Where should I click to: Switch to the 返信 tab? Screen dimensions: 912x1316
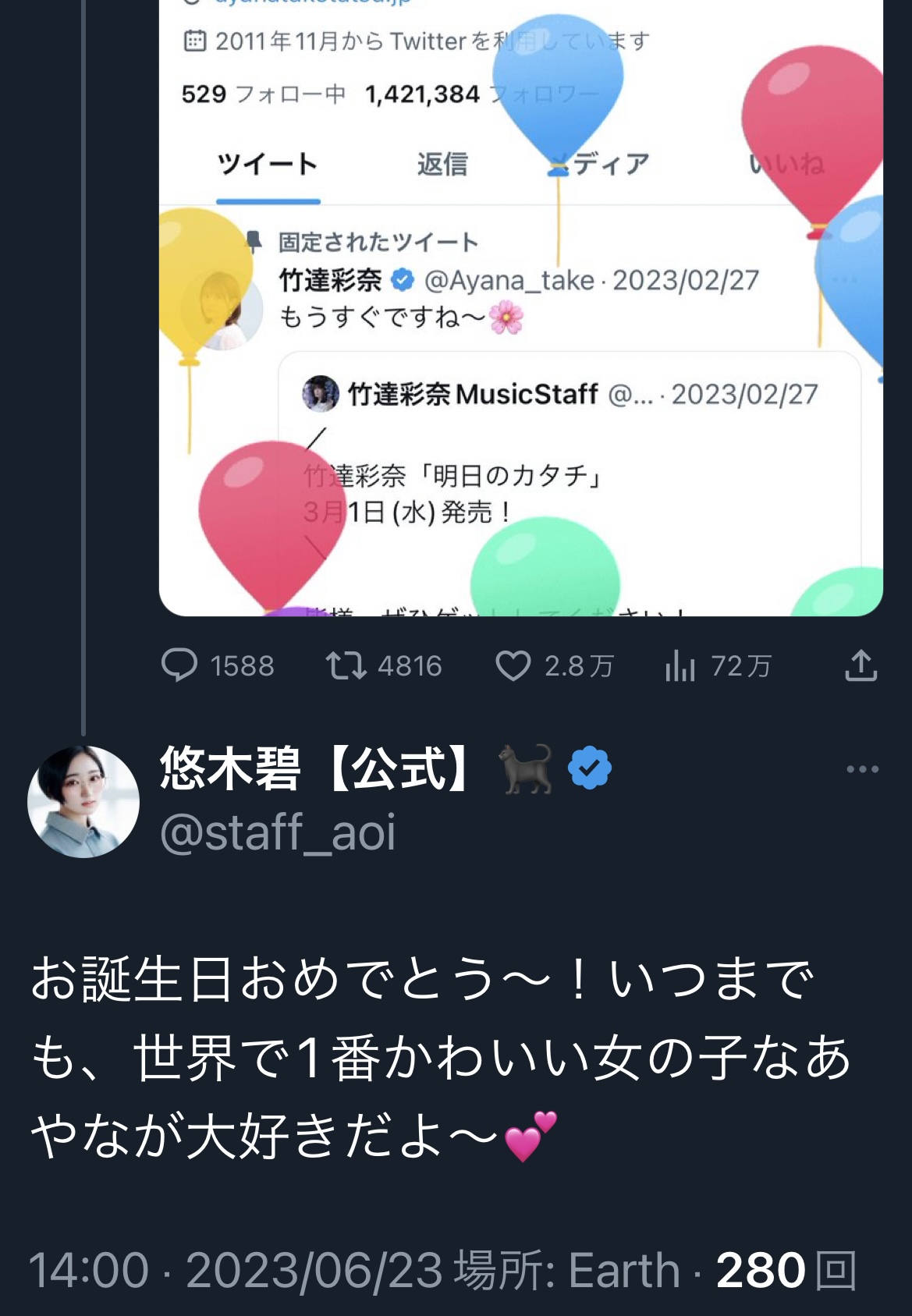(x=442, y=165)
